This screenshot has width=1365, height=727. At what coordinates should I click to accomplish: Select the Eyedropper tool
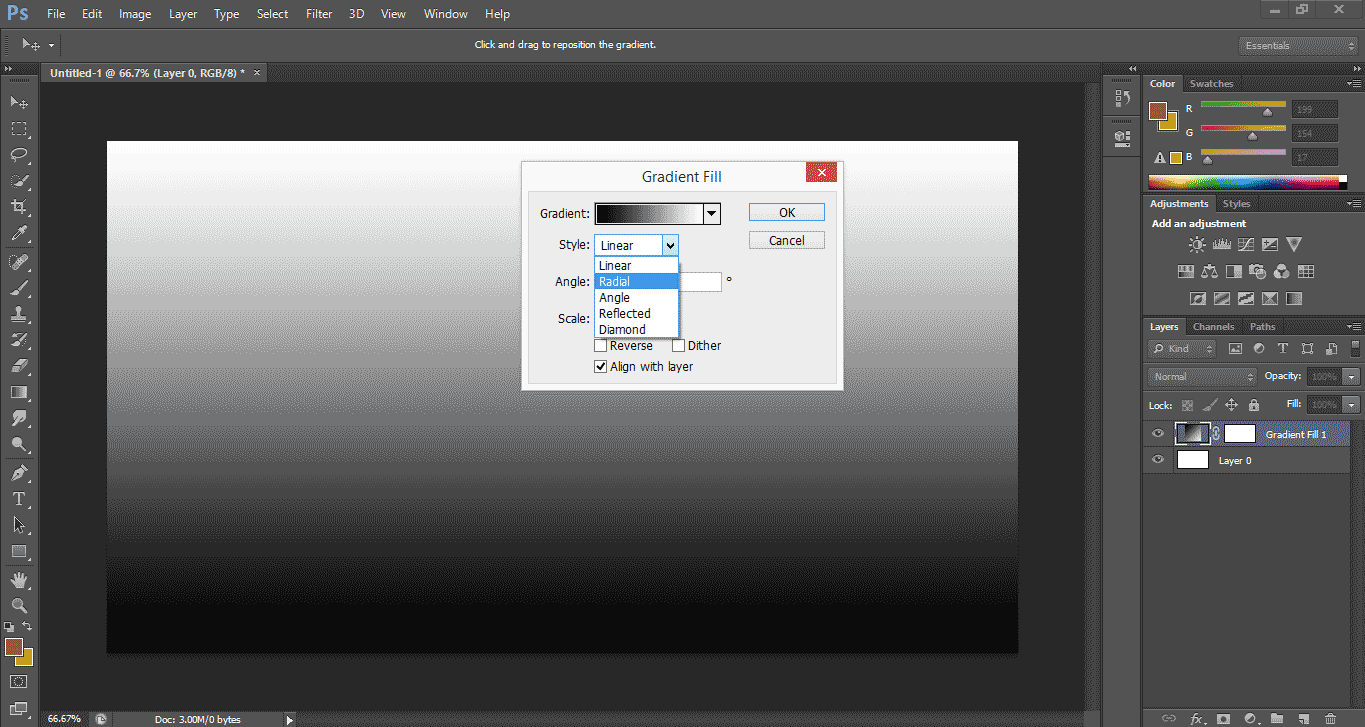(x=19, y=234)
